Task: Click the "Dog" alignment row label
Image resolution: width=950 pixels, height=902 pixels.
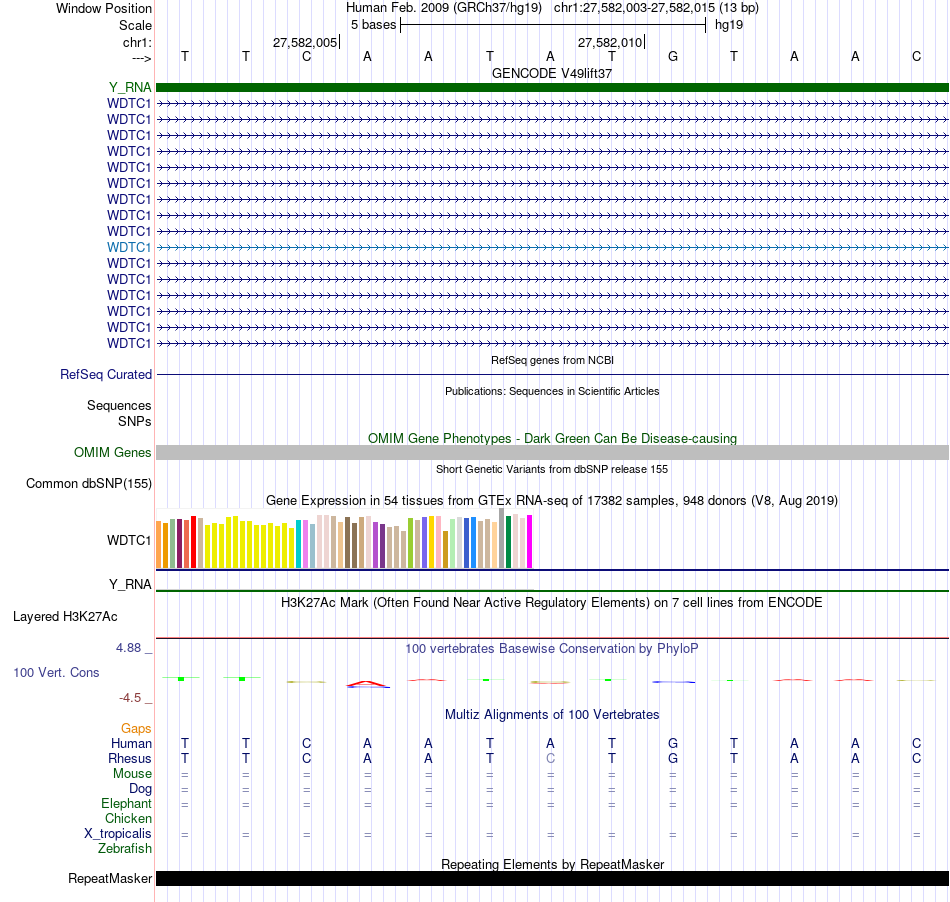Action: pyautogui.click(x=140, y=789)
